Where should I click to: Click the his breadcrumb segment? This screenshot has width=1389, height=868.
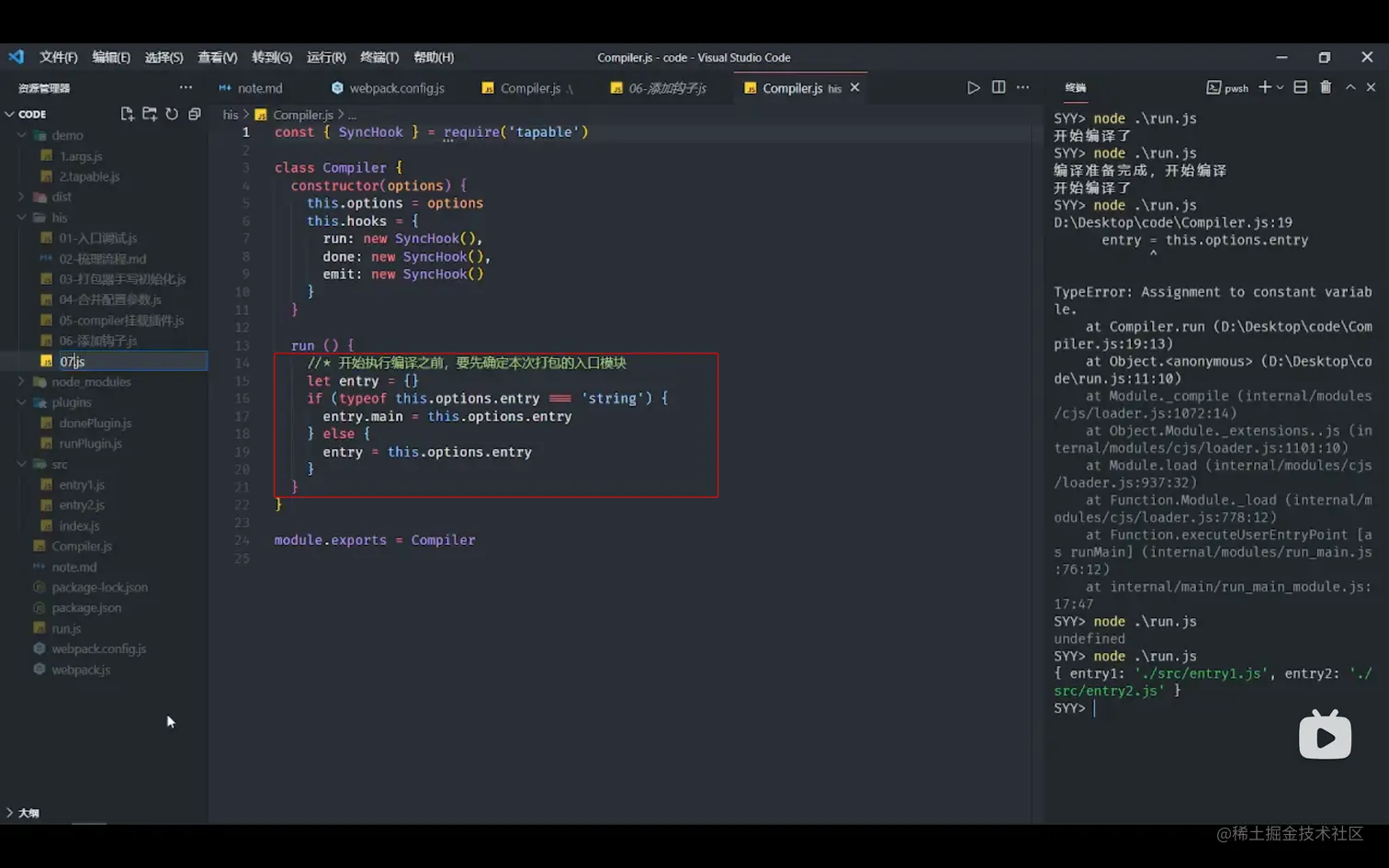click(230, 115)
